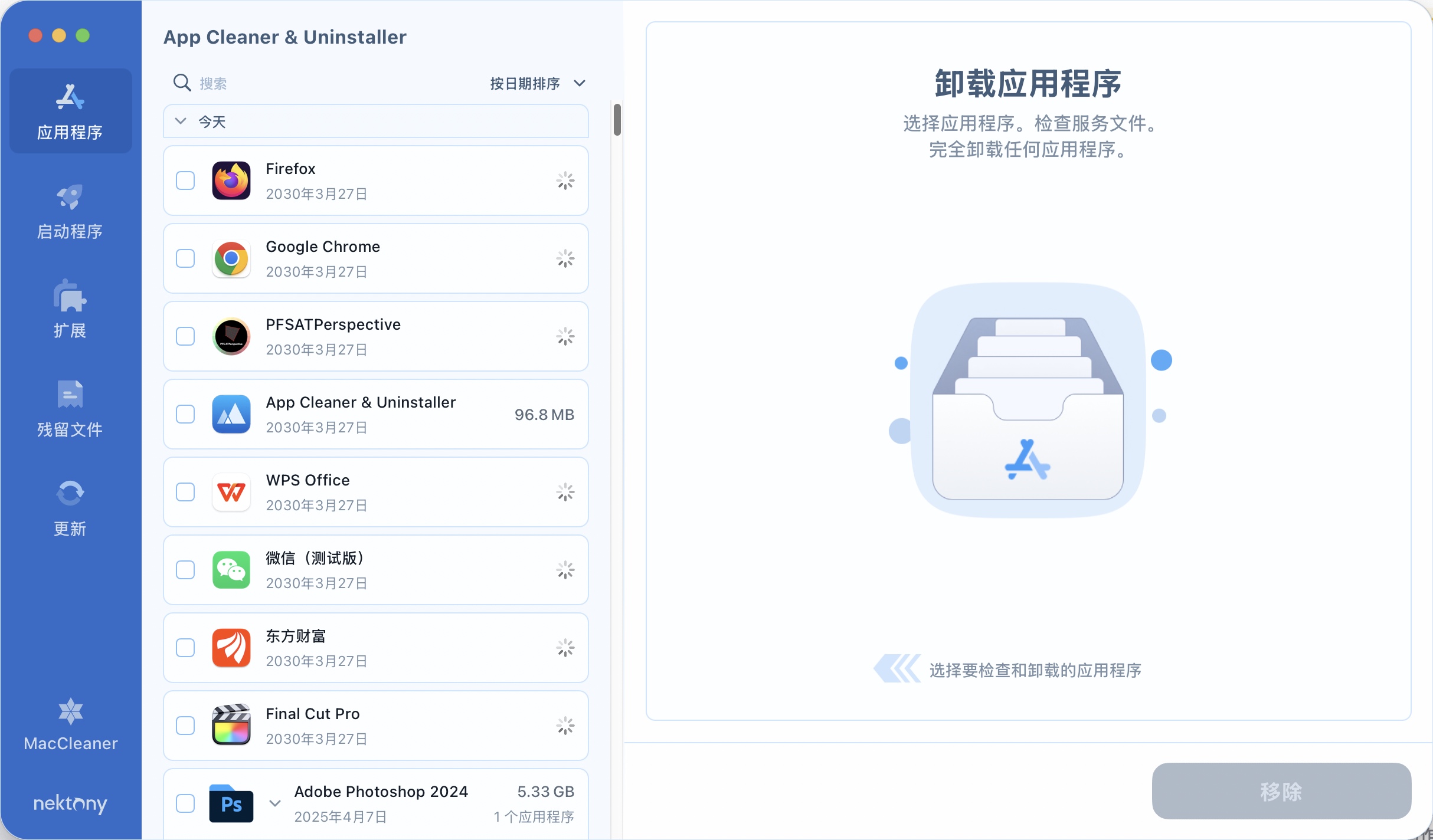Click the PFSATPerspective app icon
1433x840 pixels.
[231, 336]
